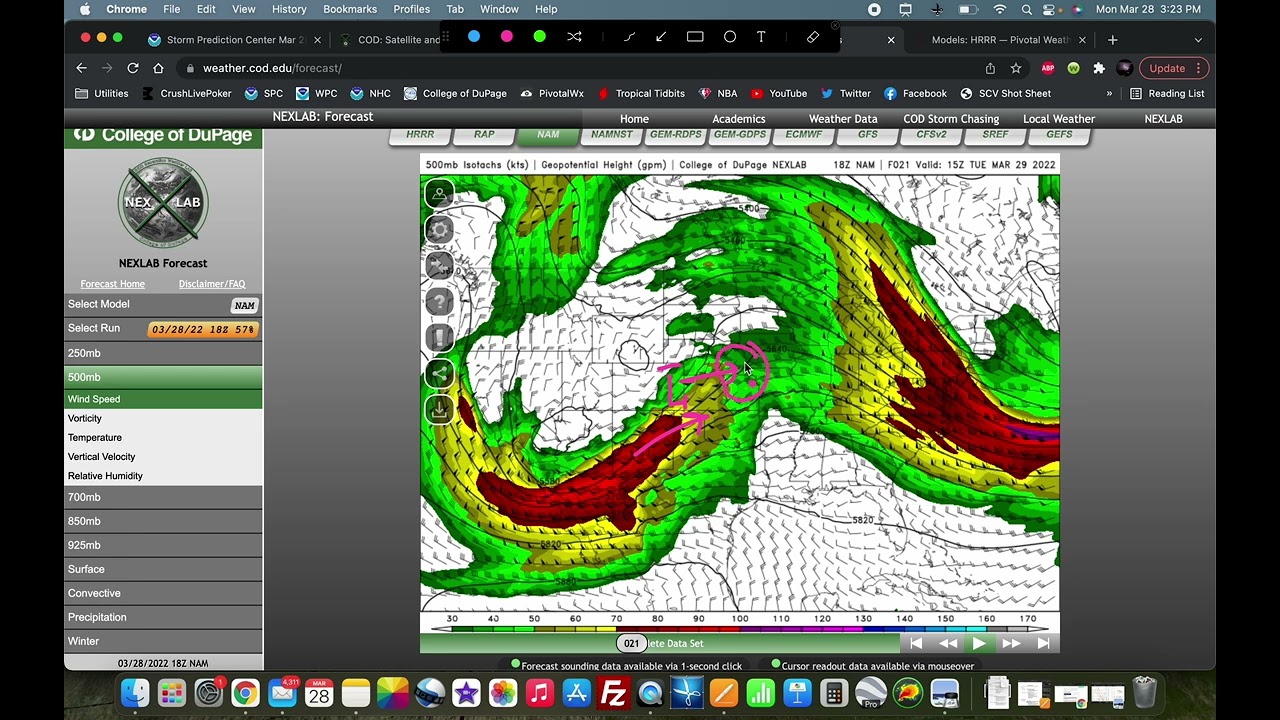Image resolution: width=1280 pixels, height=720 pixels.
Task: Select the circle drawing tool
Action: (x=730, y=37)
